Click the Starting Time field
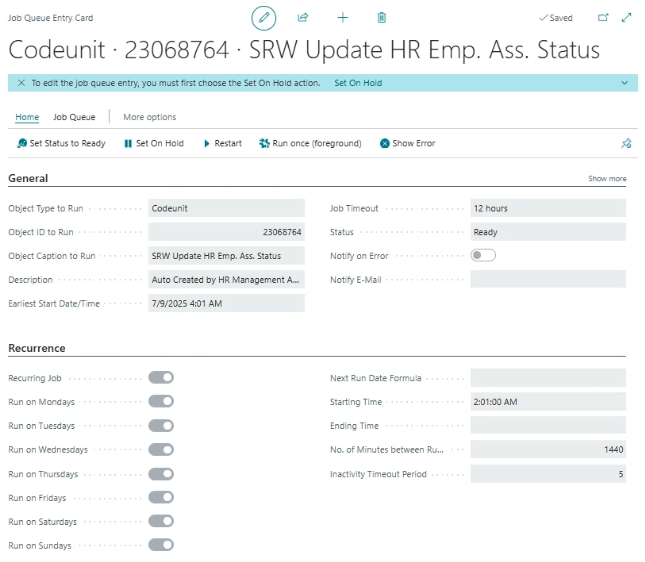This screenshot has width=645, height=562. (547, 402)
